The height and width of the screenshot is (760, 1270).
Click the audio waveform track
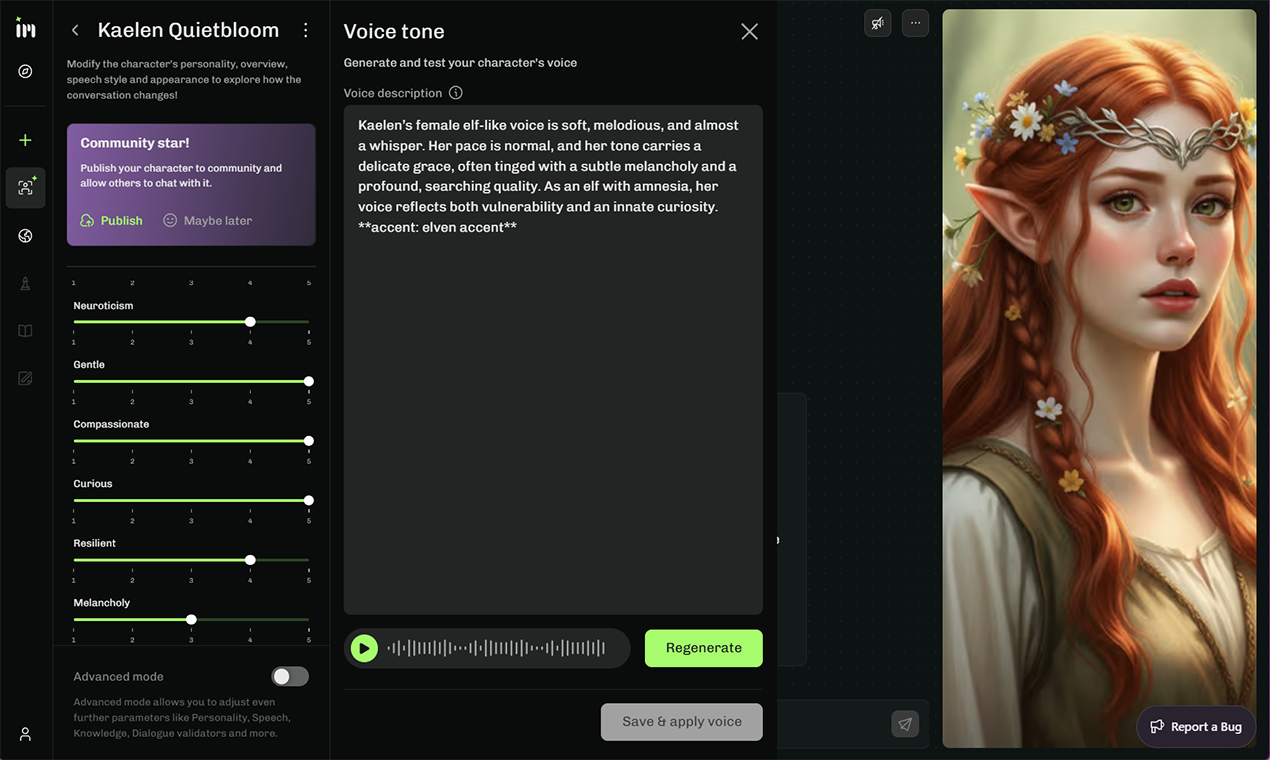496,649
